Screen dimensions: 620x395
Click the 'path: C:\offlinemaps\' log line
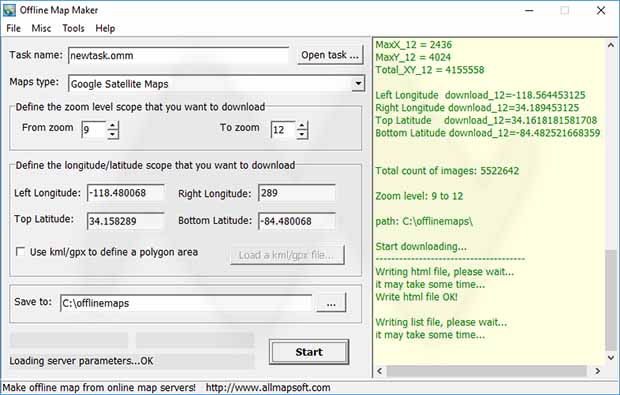tap(424, 221)
